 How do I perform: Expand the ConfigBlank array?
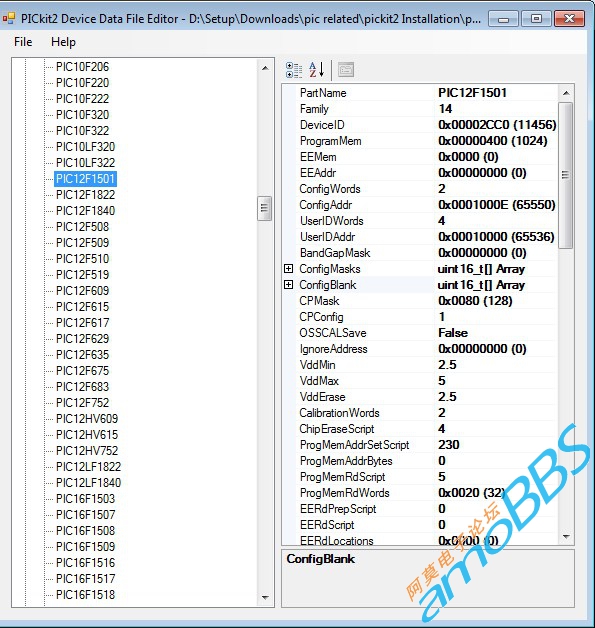pyautogui.click(x=288, y=285)
